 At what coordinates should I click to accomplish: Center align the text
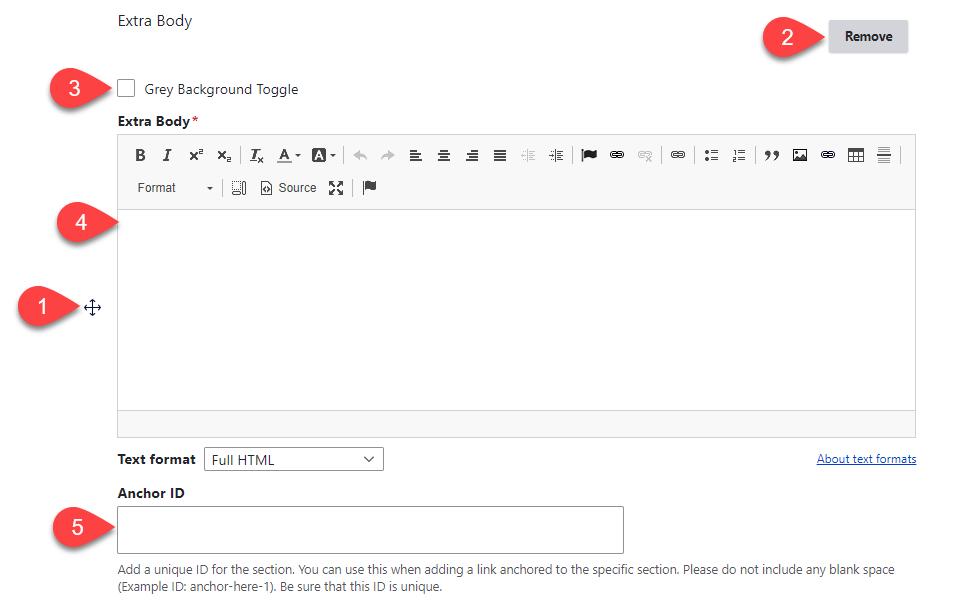coord(444,155)
